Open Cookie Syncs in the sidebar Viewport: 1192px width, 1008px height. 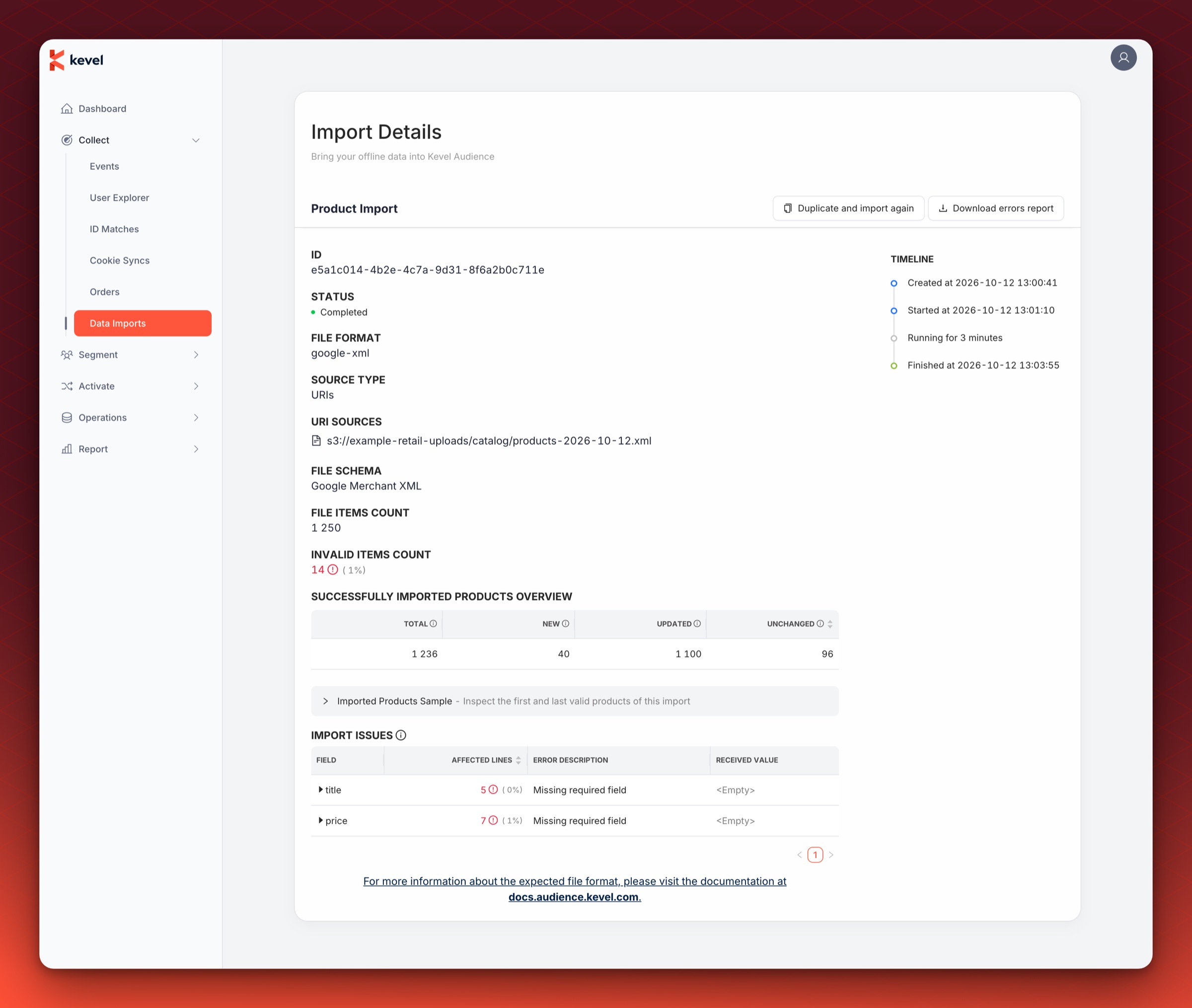click(119, 261)
